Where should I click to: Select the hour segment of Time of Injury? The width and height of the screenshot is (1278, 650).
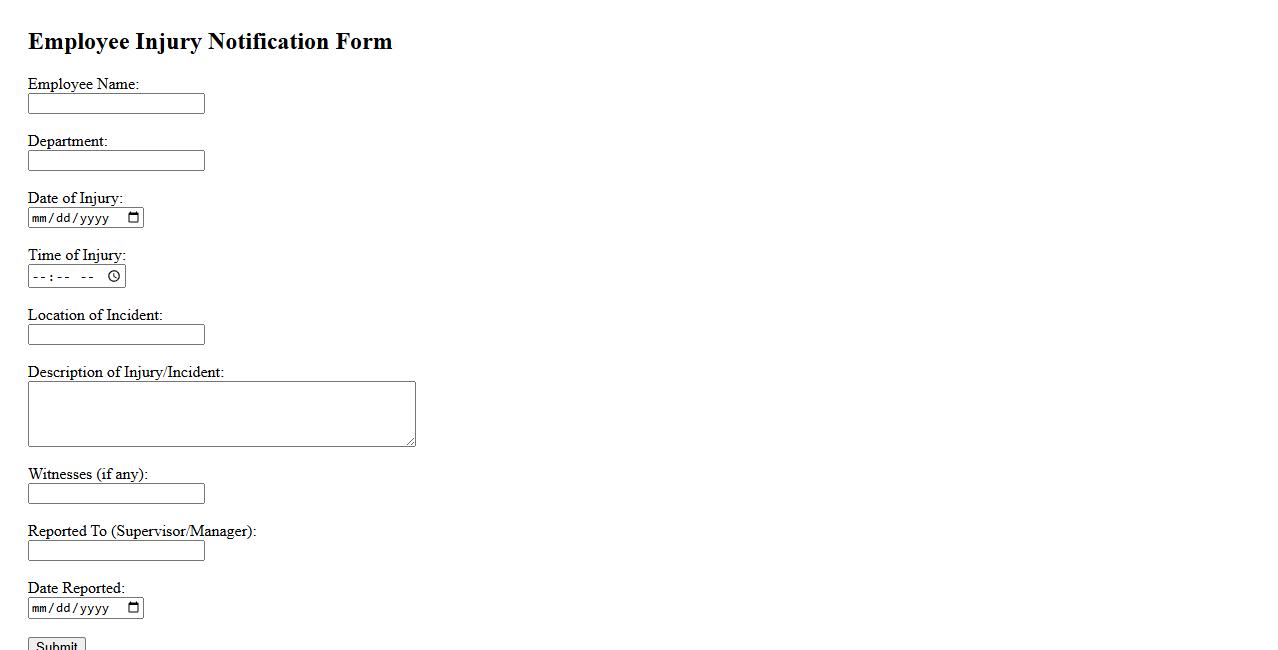tap(38, 276)
